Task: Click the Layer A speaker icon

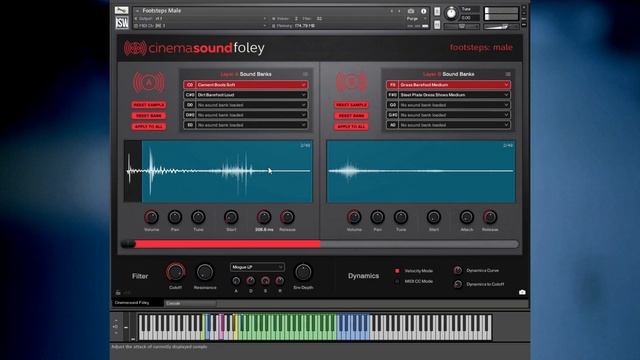Action: pyautogui.click(x=149, y=83)
